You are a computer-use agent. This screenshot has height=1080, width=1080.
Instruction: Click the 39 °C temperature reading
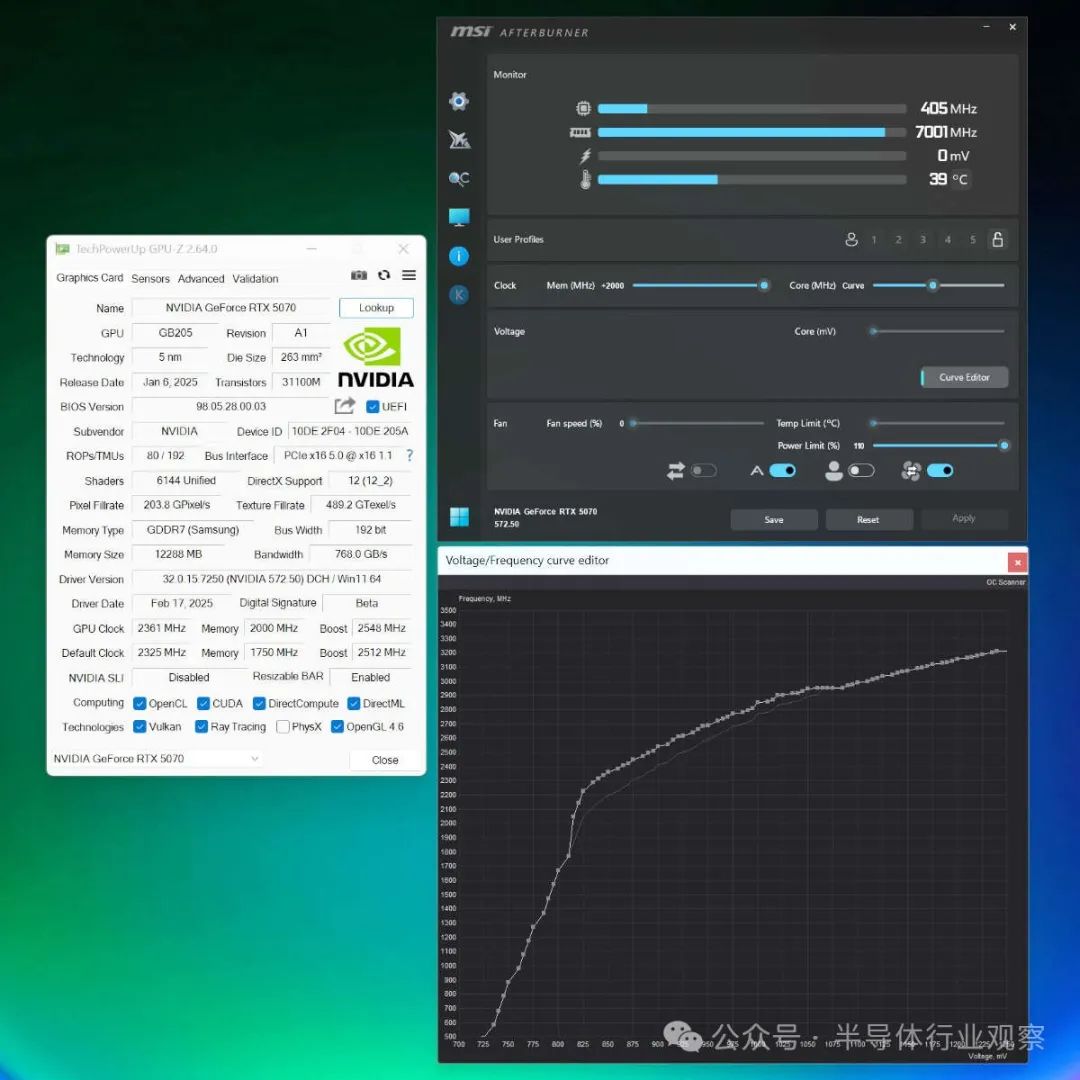[948, 179]
